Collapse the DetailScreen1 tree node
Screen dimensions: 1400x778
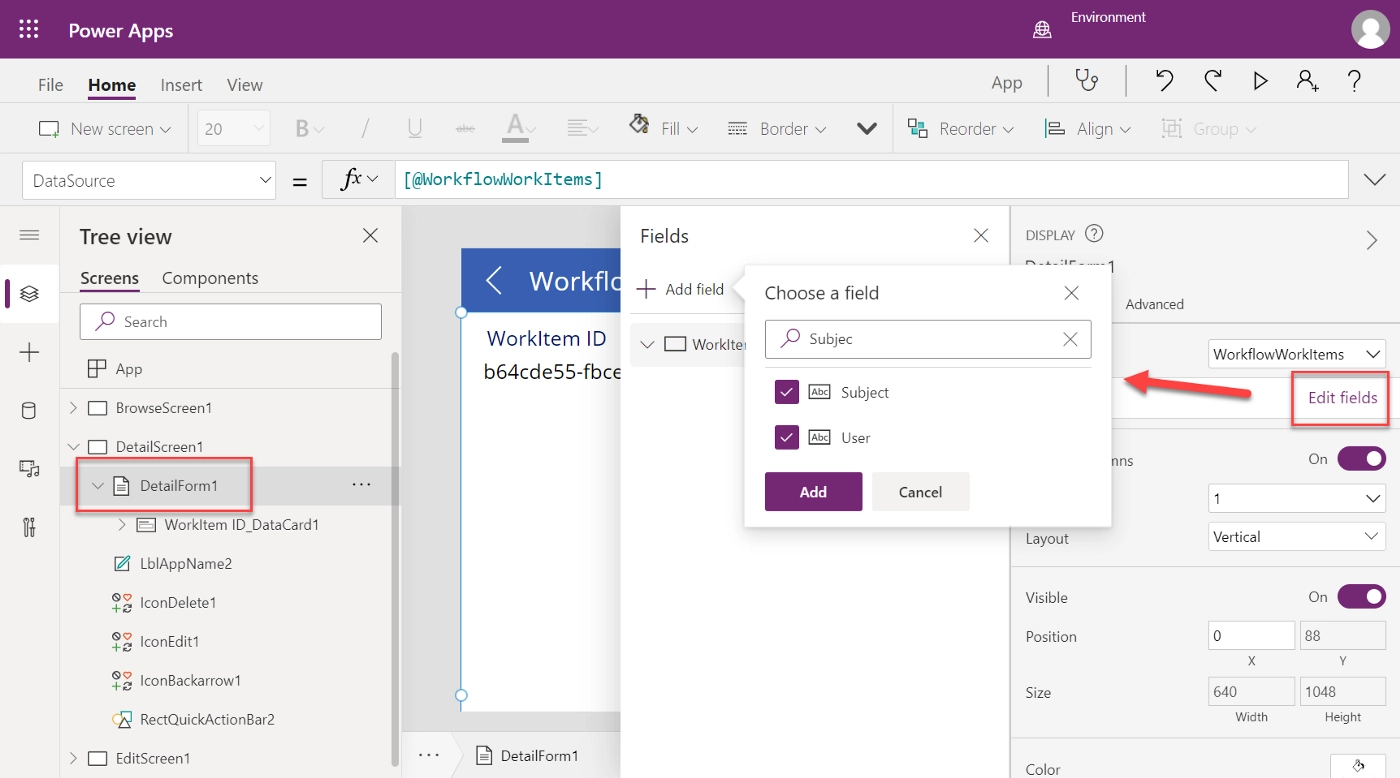[x=73, y=447]
